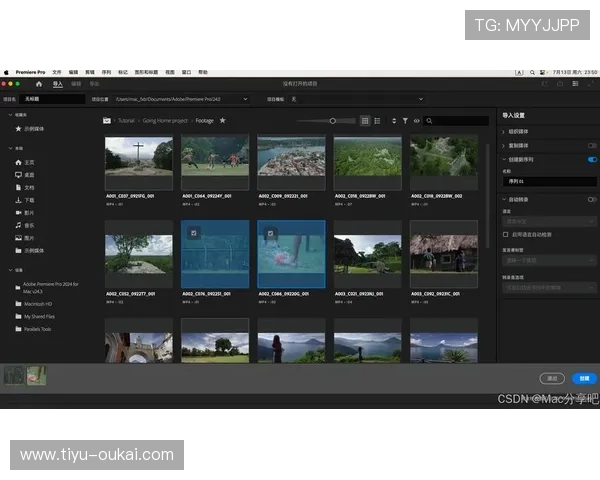Click the eye visibility icon in toolbar
Screen dimensions: 600x480
[x=416, y=120]
